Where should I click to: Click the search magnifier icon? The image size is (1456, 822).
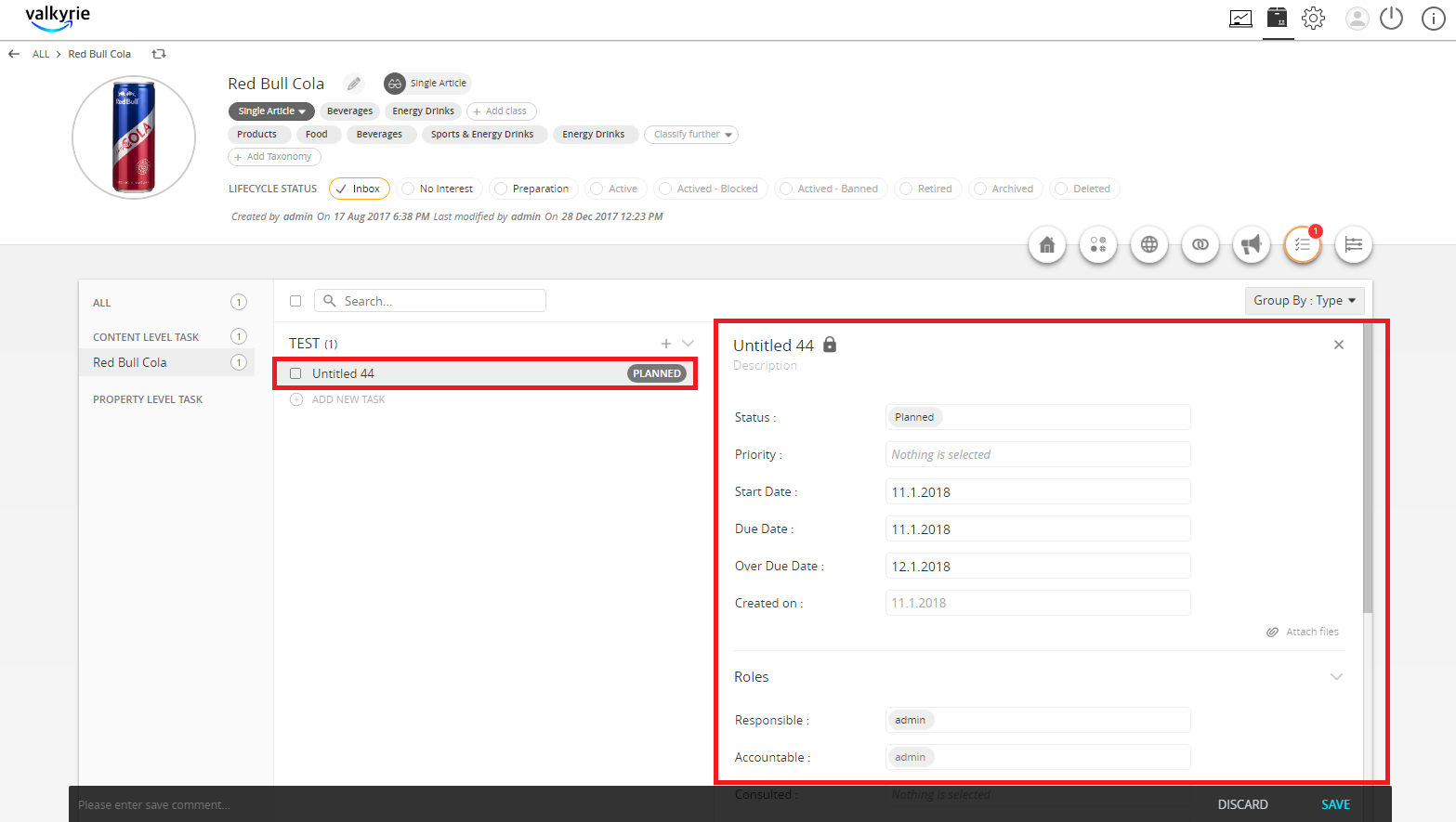329,301
